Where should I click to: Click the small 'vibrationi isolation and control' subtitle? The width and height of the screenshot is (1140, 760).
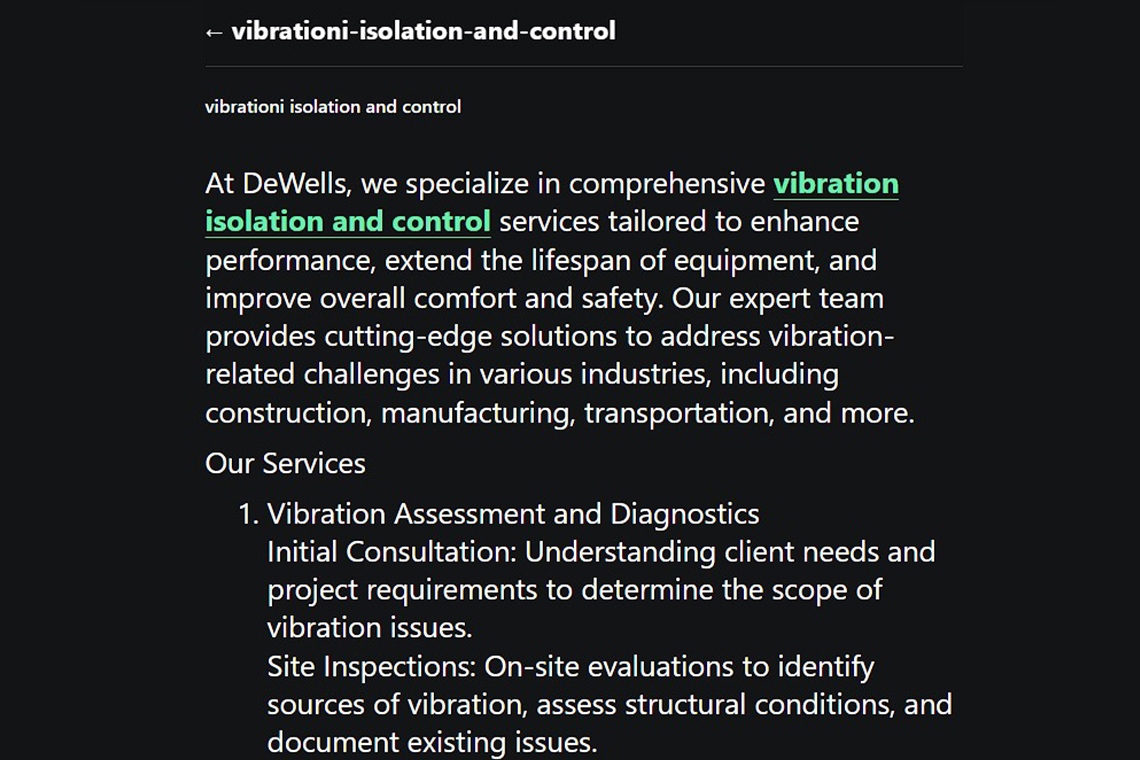pyautogui.click(x=333, y=107)
